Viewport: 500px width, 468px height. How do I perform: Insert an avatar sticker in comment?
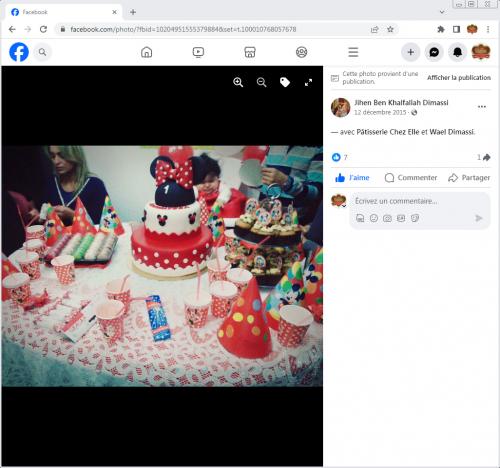point(360,218)
